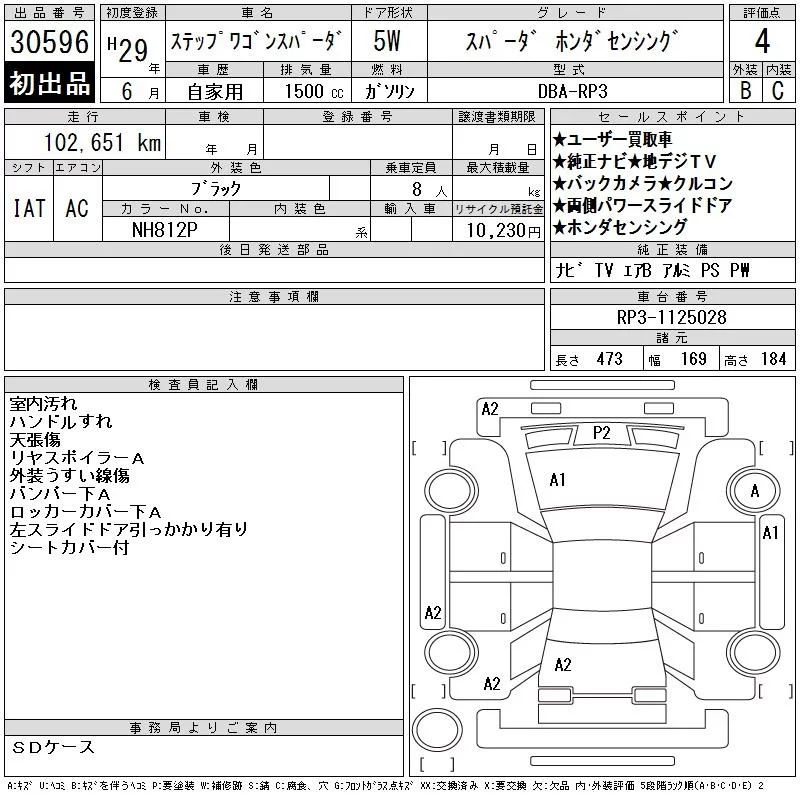The height and width of the screenshot is (800, 800).
Task: Select the 純正装備 header
Action: coord(672,249)
